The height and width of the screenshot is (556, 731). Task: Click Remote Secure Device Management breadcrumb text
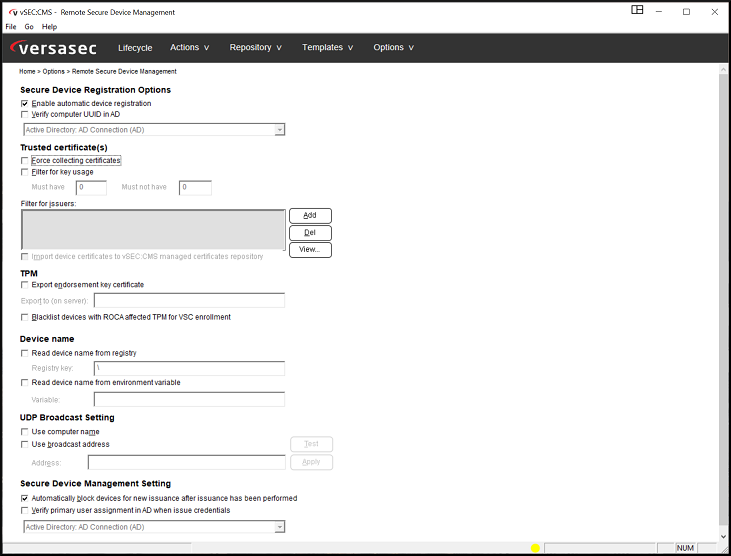tap(124, 71)
